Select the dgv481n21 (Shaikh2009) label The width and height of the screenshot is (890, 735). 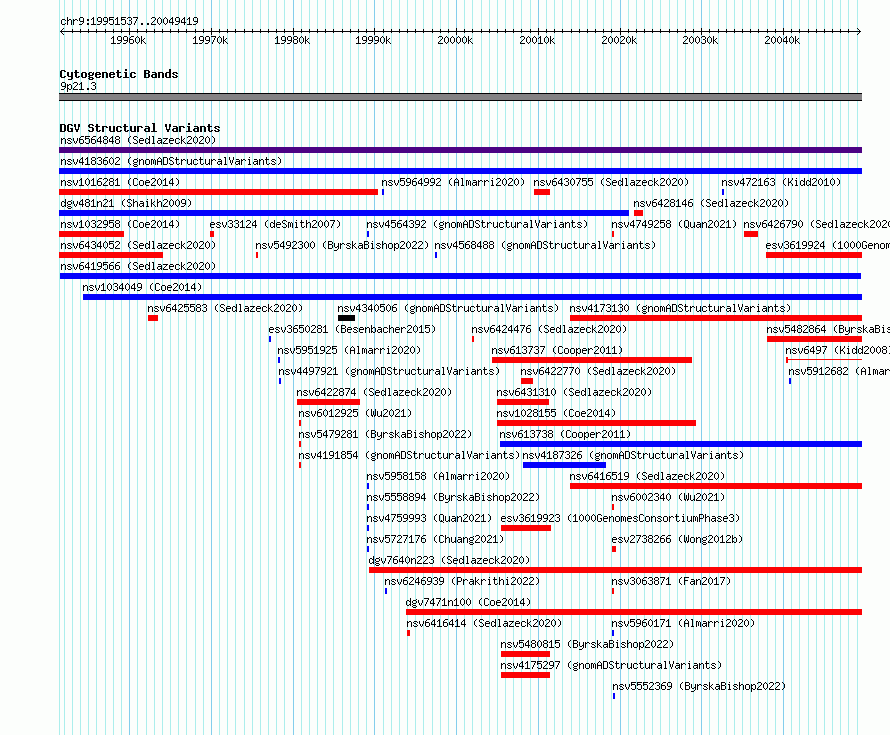click(126, 203)
